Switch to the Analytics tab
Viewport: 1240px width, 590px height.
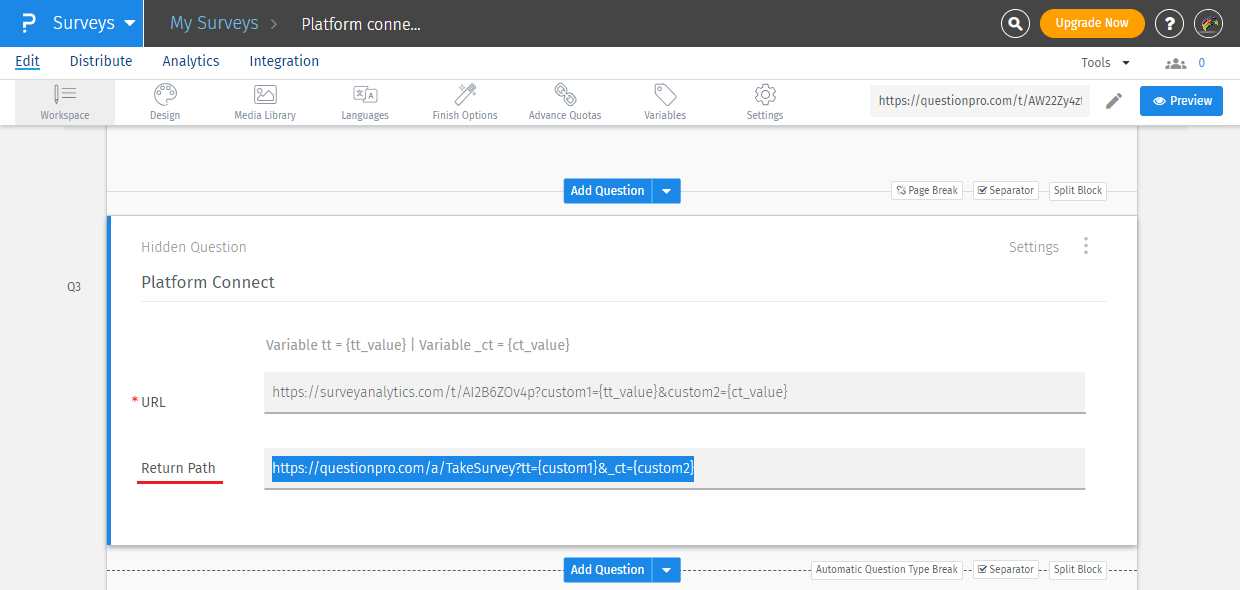191,61
